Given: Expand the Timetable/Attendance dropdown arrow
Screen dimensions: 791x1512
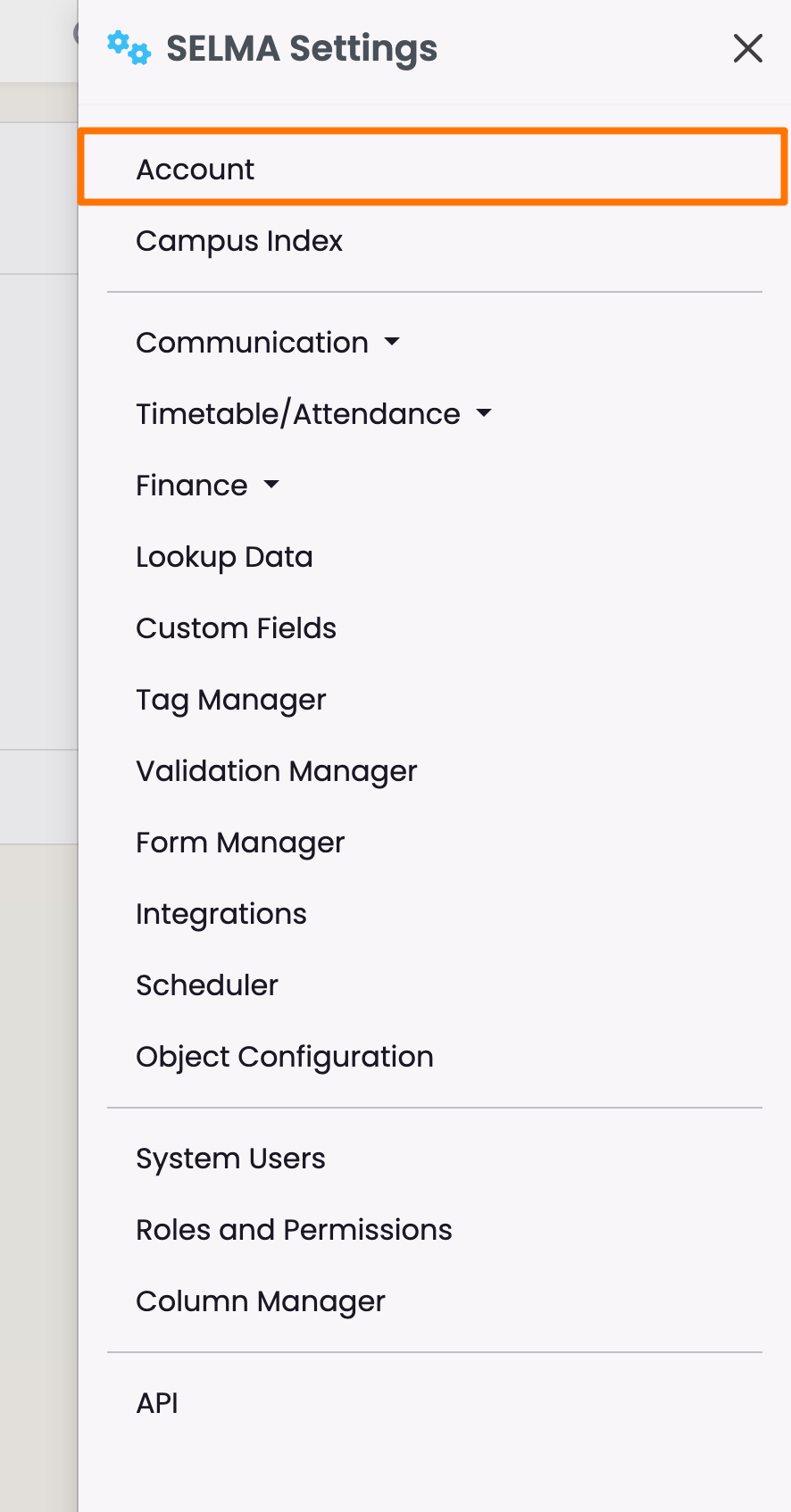Looking at the screenshot, I should pos(484,413).
